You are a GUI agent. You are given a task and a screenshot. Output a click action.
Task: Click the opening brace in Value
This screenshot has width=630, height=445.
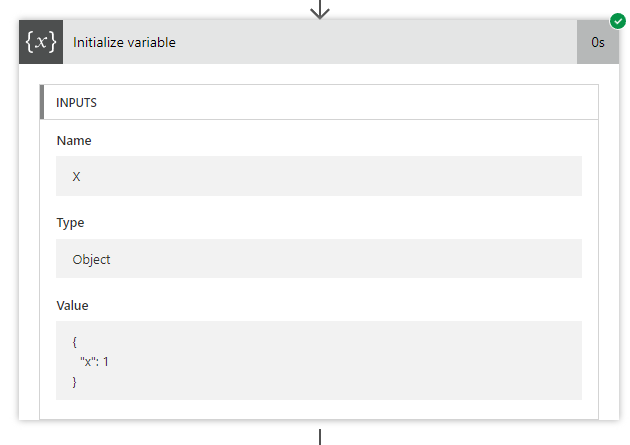tap(75, 341)
